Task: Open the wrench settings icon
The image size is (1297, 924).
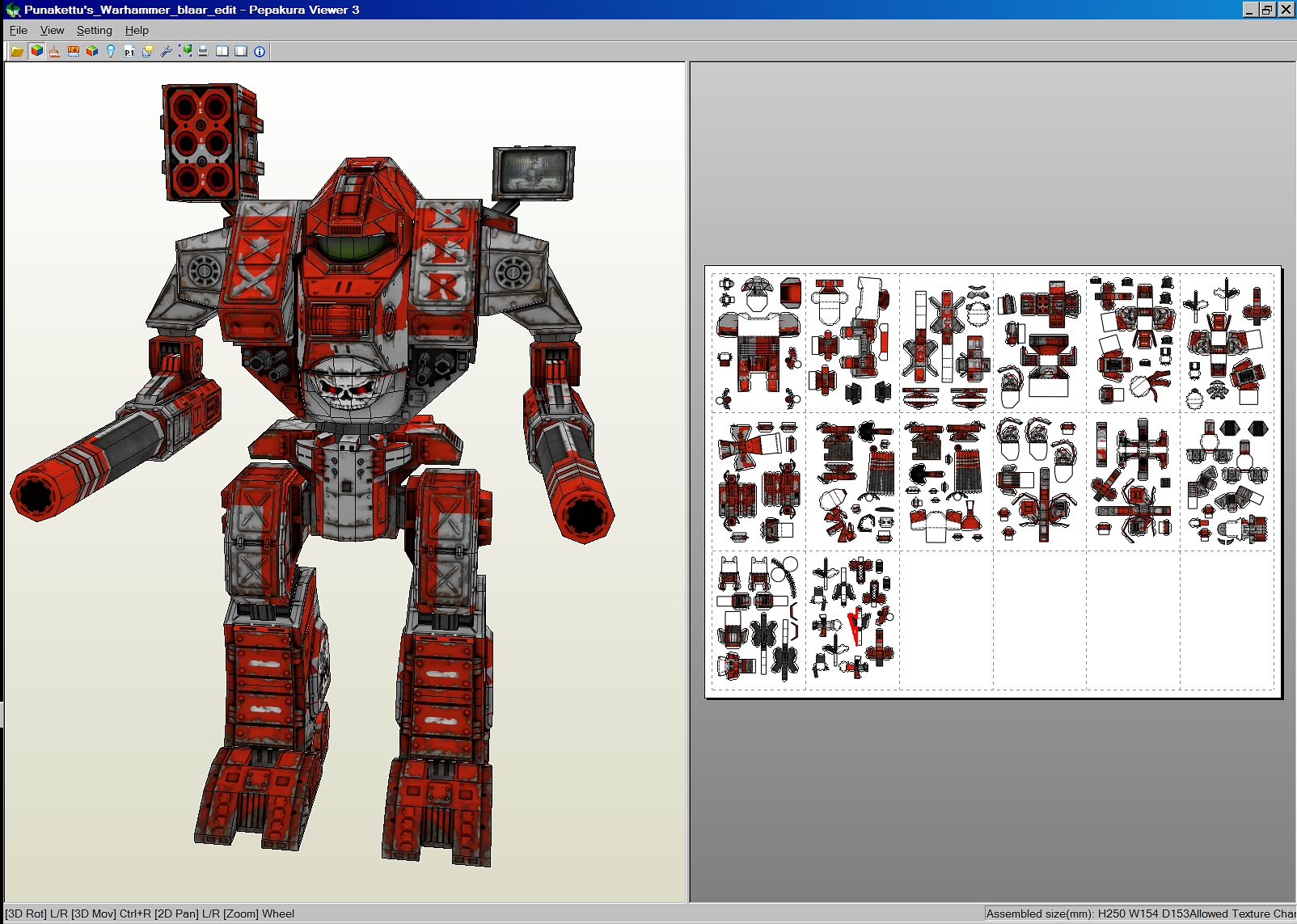Action: [x=167, y=51]
